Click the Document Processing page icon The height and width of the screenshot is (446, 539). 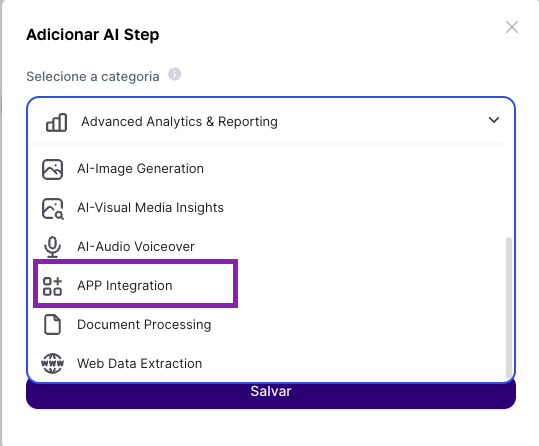click(52, 325)
